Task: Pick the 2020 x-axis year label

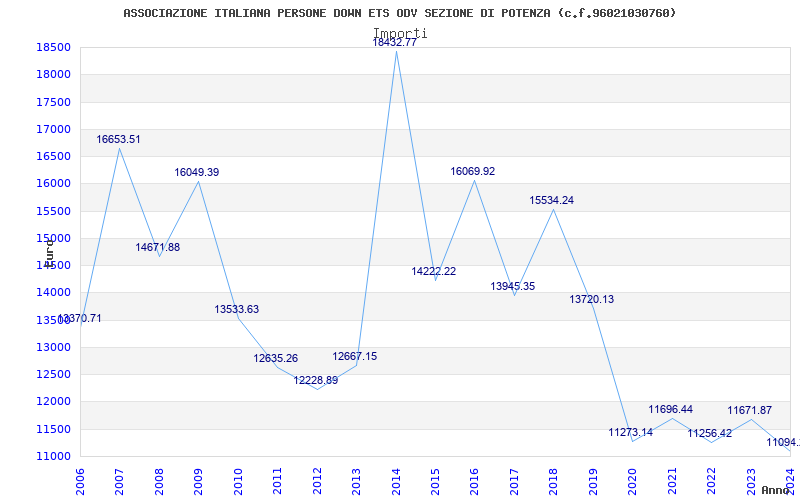Action: coord(633,481)
